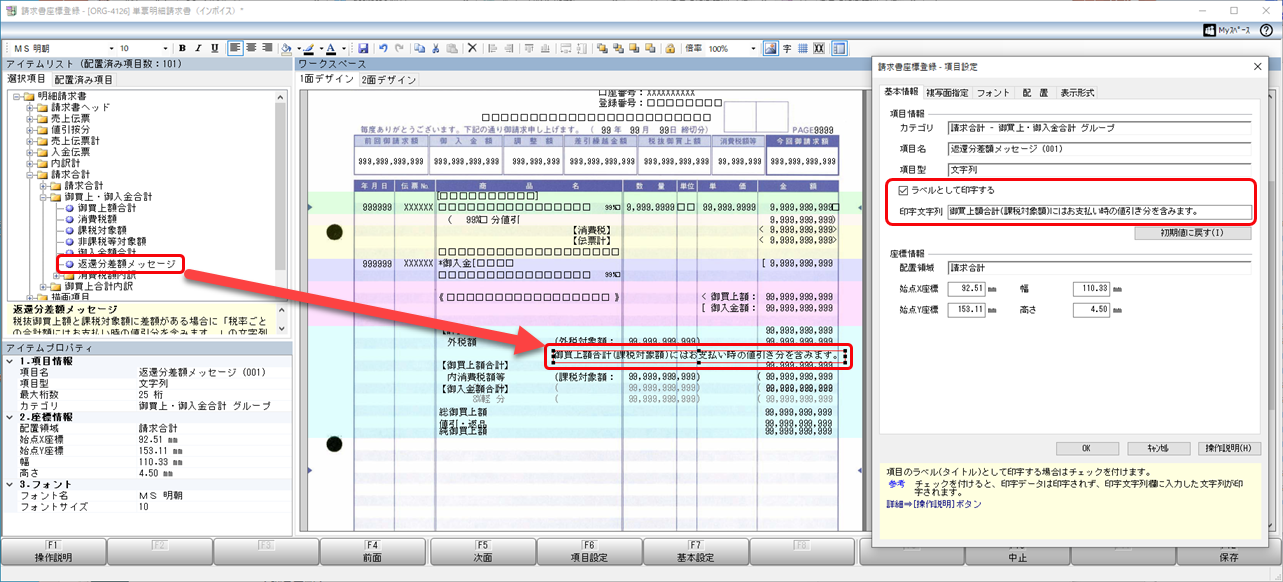1283x582 pixels.
Task: Toggle the image display icon after zoom box
Action: [769, 48]
